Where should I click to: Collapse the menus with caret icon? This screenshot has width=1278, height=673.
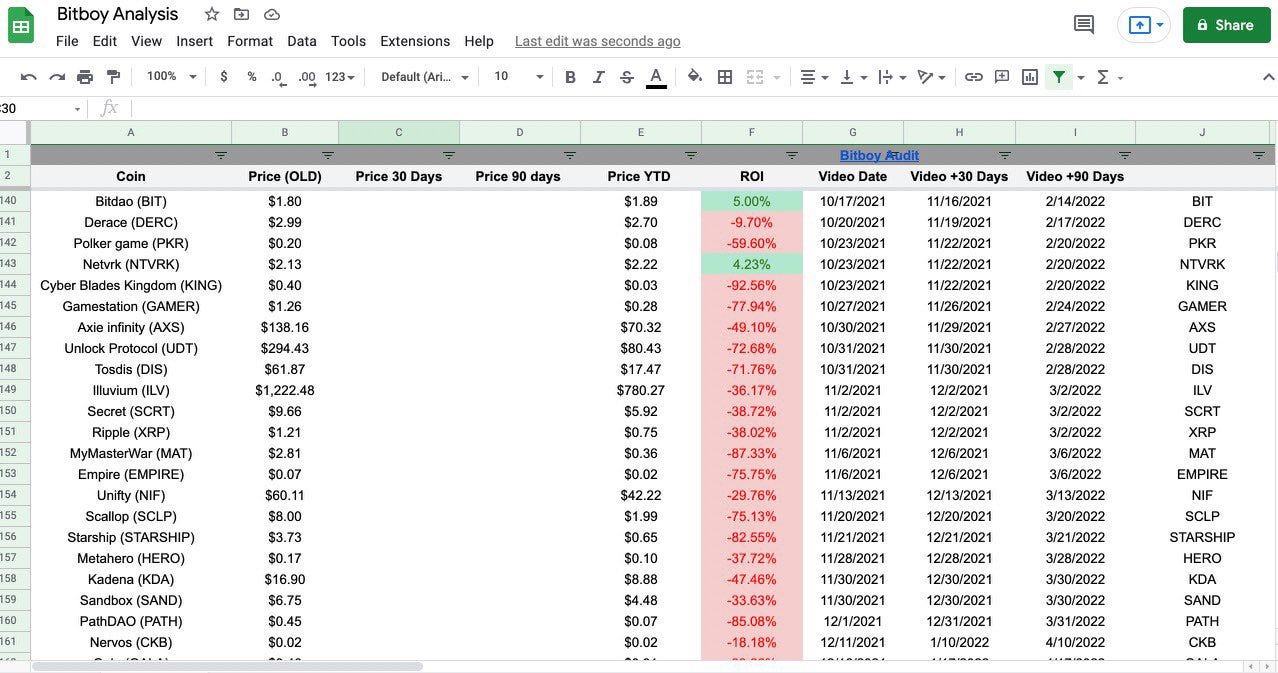pos(1268,77)
